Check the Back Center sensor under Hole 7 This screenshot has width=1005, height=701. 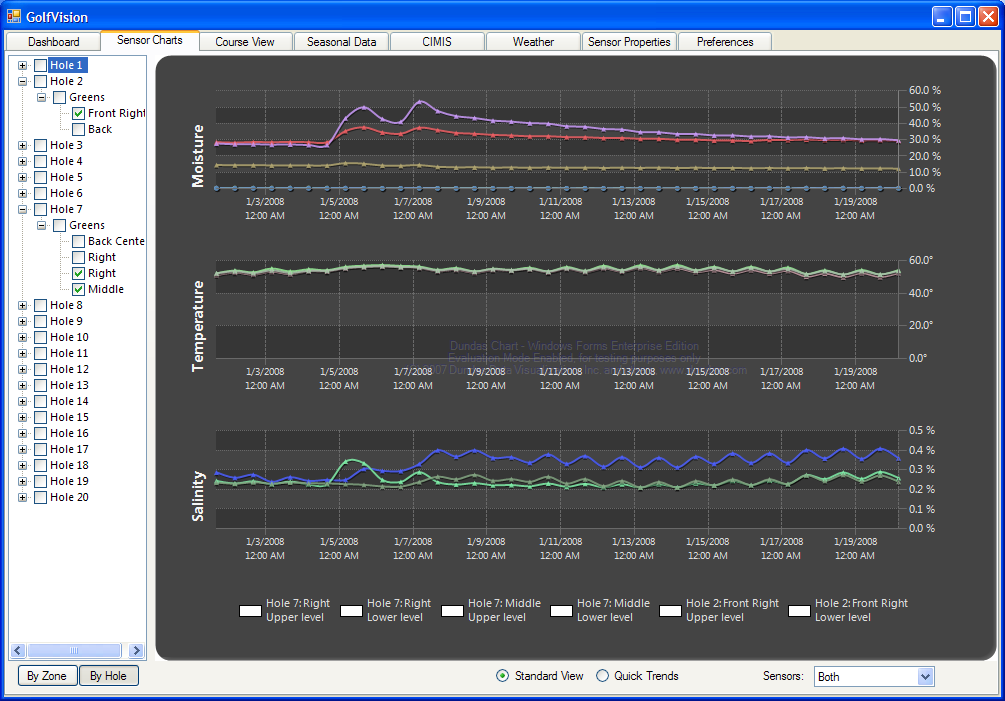click(x=79, y=242)
